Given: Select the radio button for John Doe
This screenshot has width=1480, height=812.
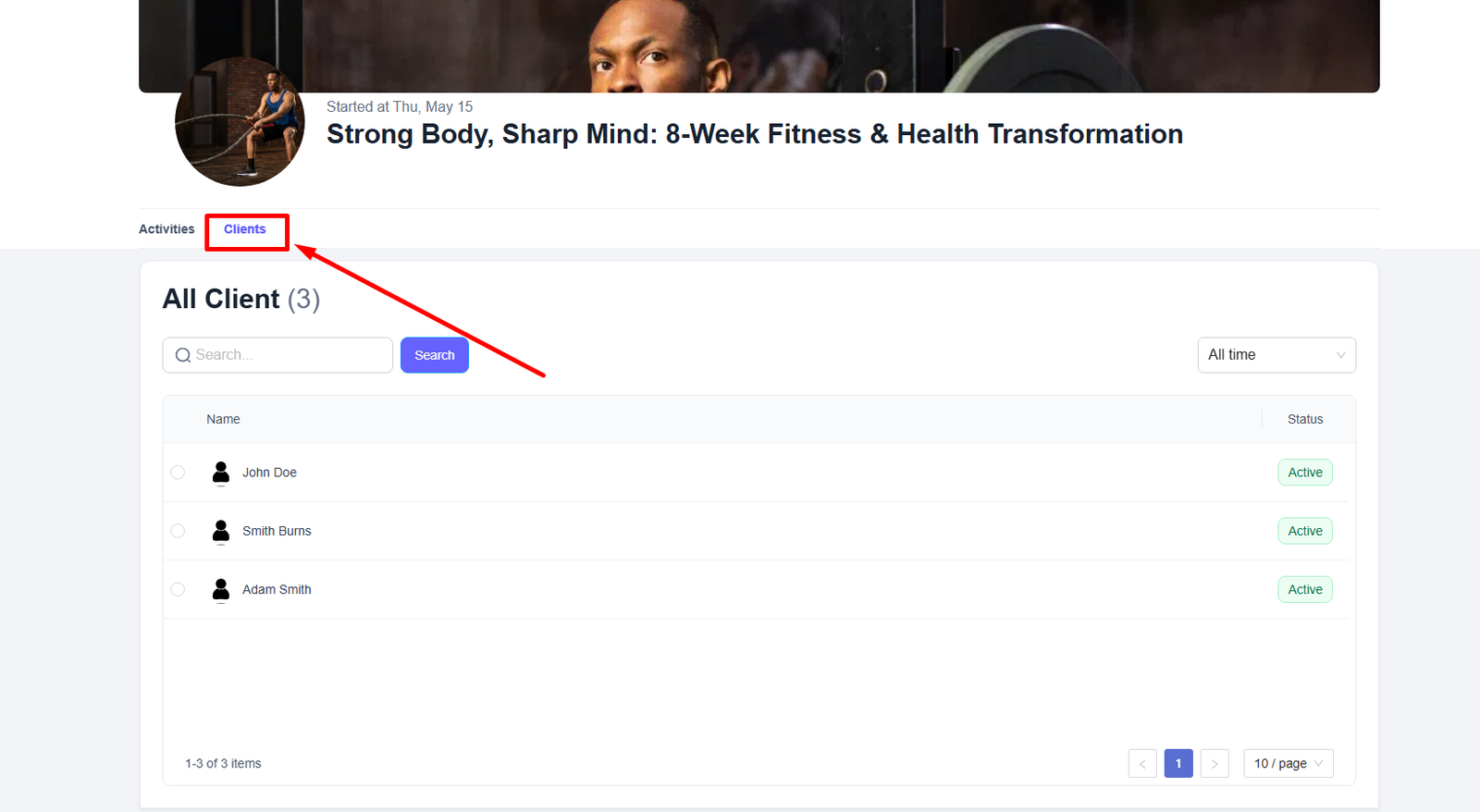Looking at the screenshot, I should pyautogui.click(x=178, y=473).
